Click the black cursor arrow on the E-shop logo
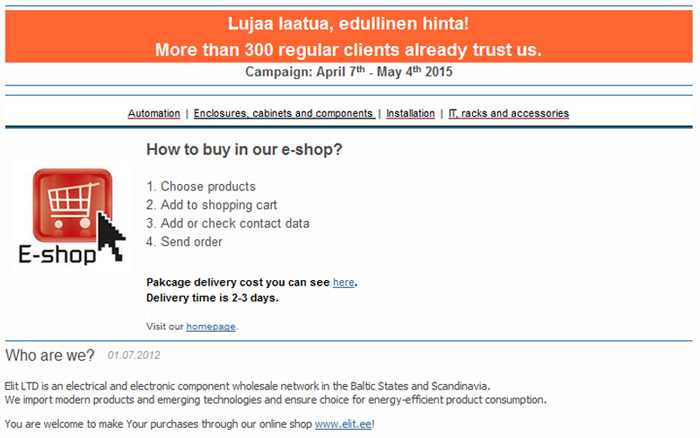700x438 pixels. pyautogui.click(x=111, y=236)
